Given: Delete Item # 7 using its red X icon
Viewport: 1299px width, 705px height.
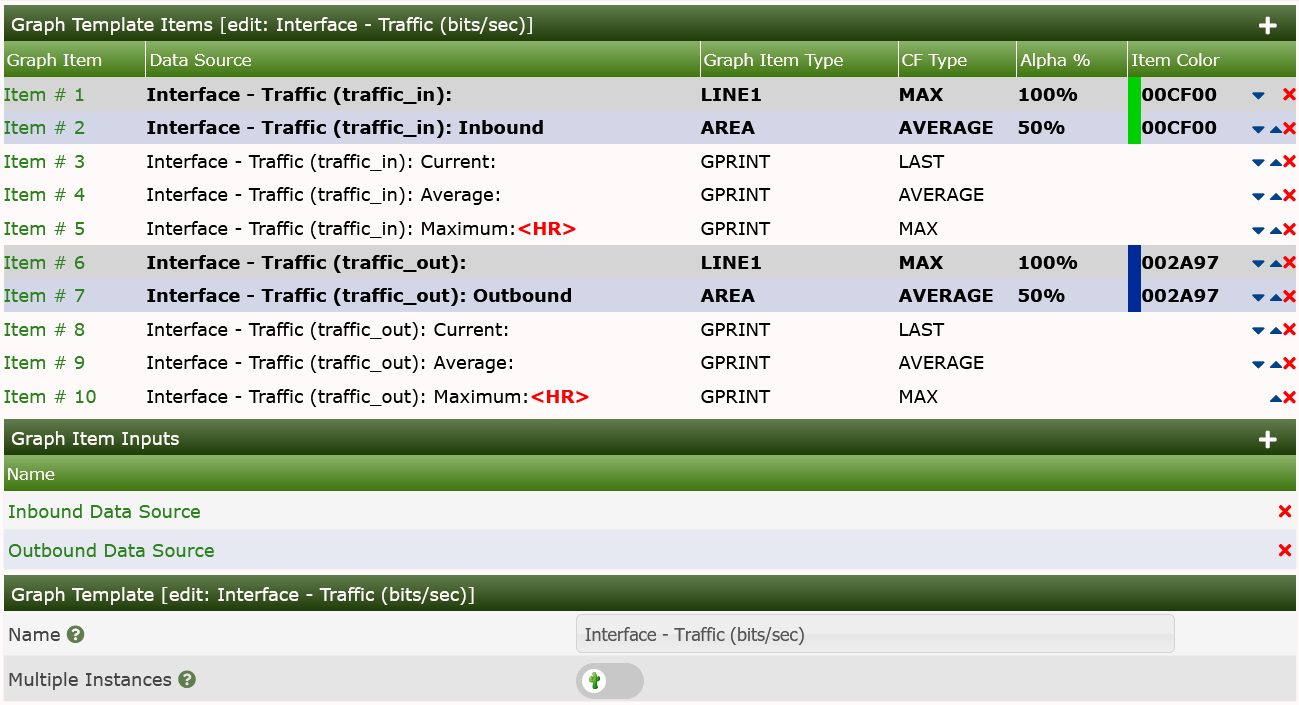Looking at the screenshot, I should [x=1289, y=295].
